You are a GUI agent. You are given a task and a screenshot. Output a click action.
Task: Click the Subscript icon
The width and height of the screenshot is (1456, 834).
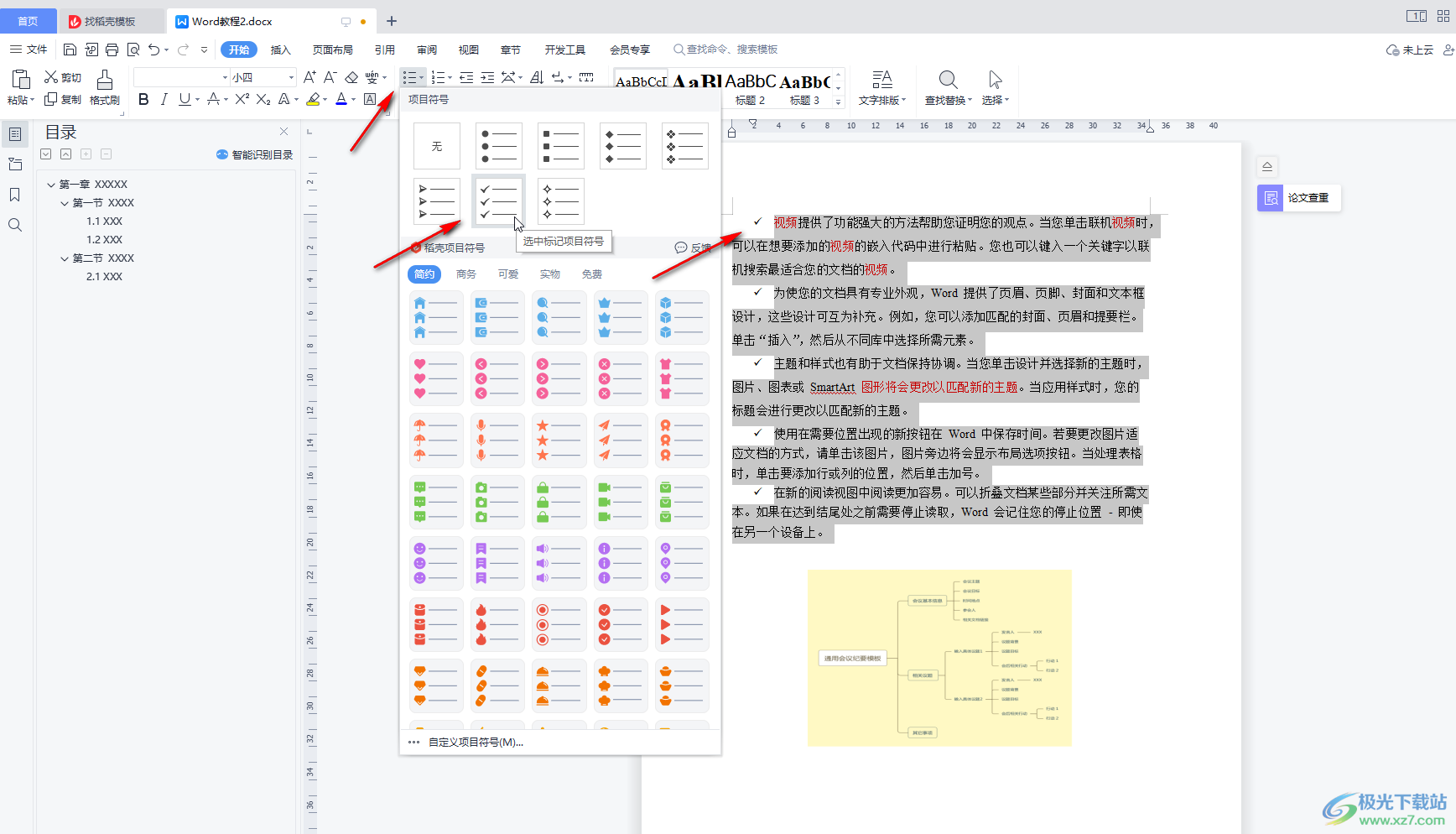coord(263,99)
